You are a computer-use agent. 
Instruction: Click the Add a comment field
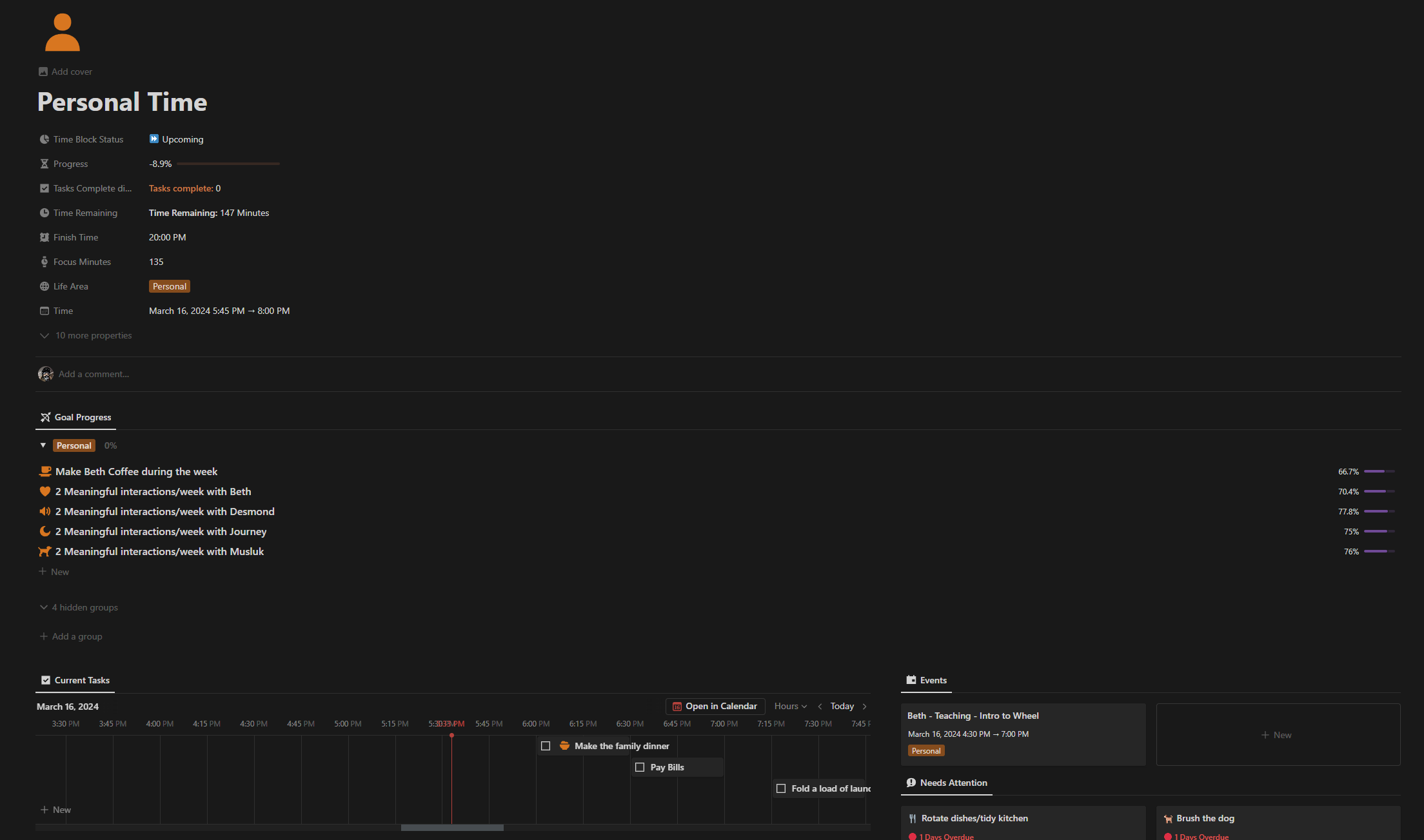94,374
